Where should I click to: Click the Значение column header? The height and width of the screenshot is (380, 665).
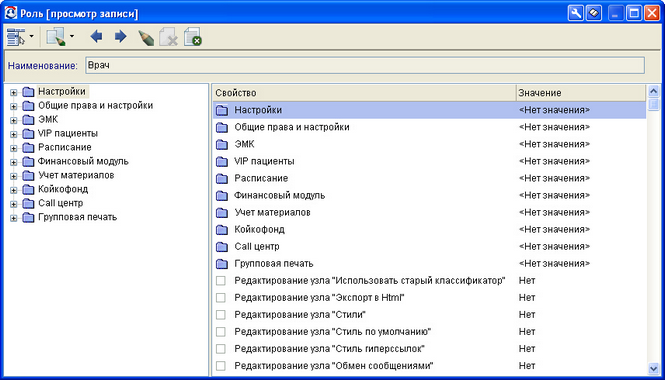(x=581, y=93)
